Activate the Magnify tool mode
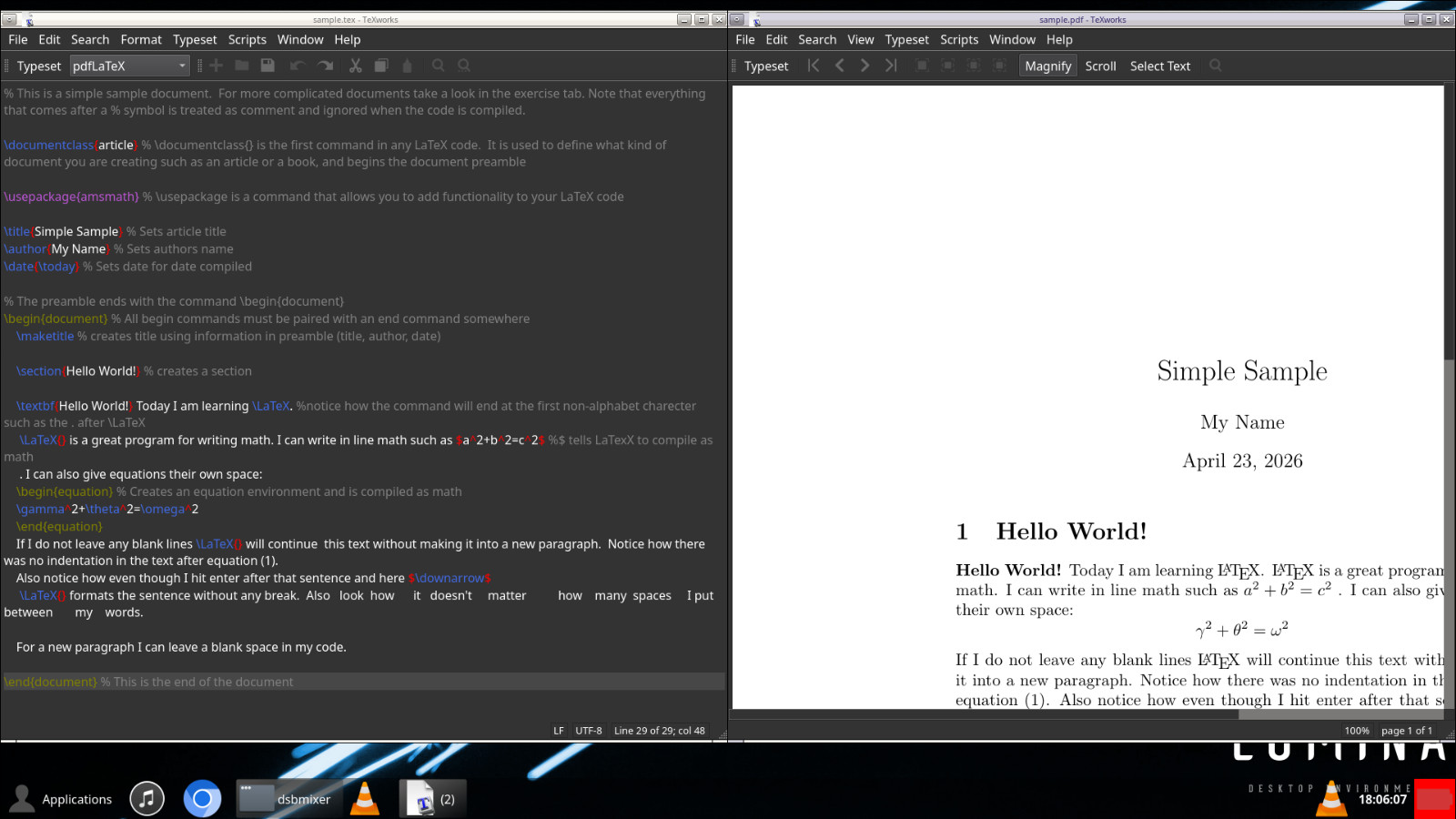Image resolution: width=1456 pixels, height=819 pixels. click(1048, 66)
